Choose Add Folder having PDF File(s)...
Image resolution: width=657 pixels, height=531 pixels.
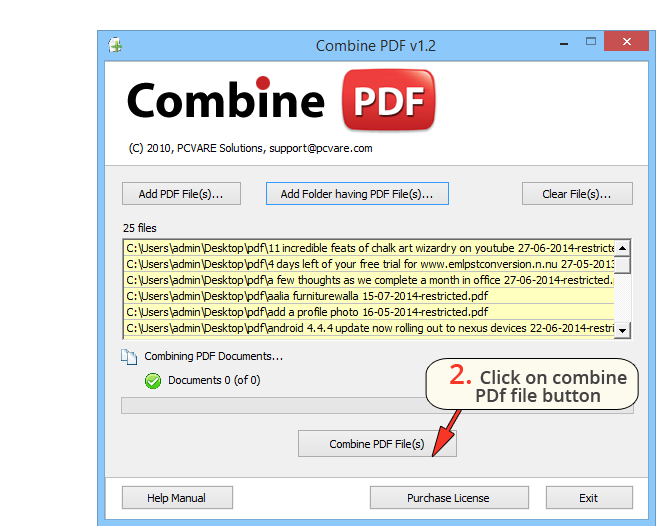tap(357, 194)
